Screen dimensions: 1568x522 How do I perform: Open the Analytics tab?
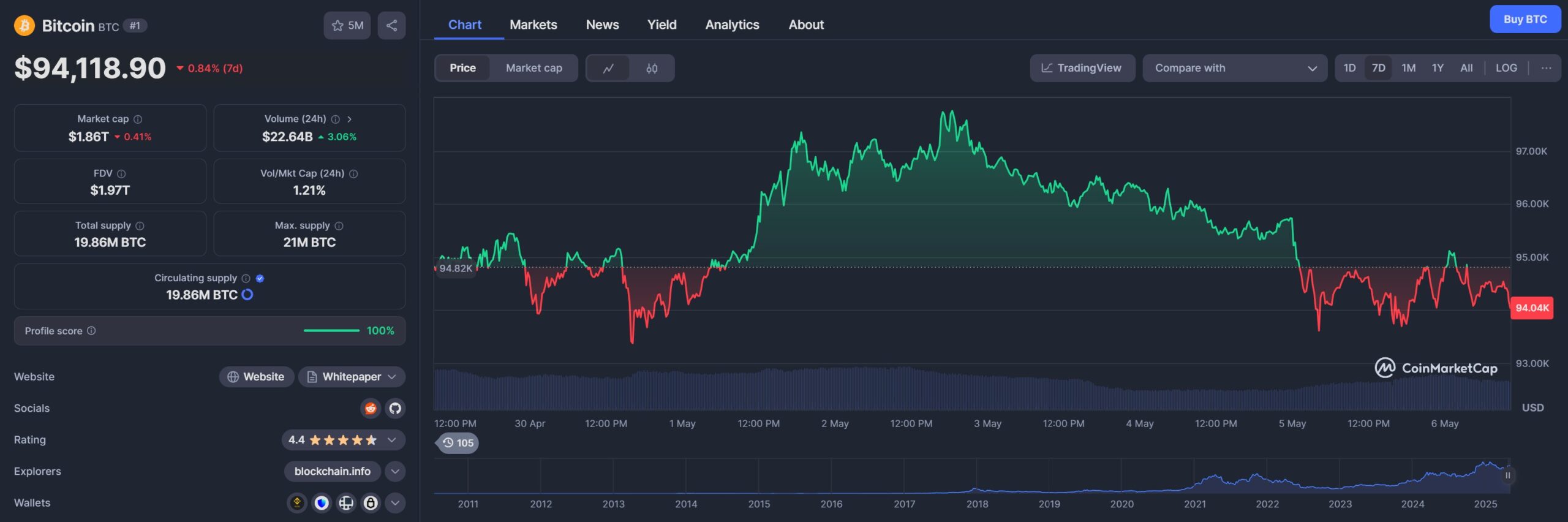click(x=732, y=25)
